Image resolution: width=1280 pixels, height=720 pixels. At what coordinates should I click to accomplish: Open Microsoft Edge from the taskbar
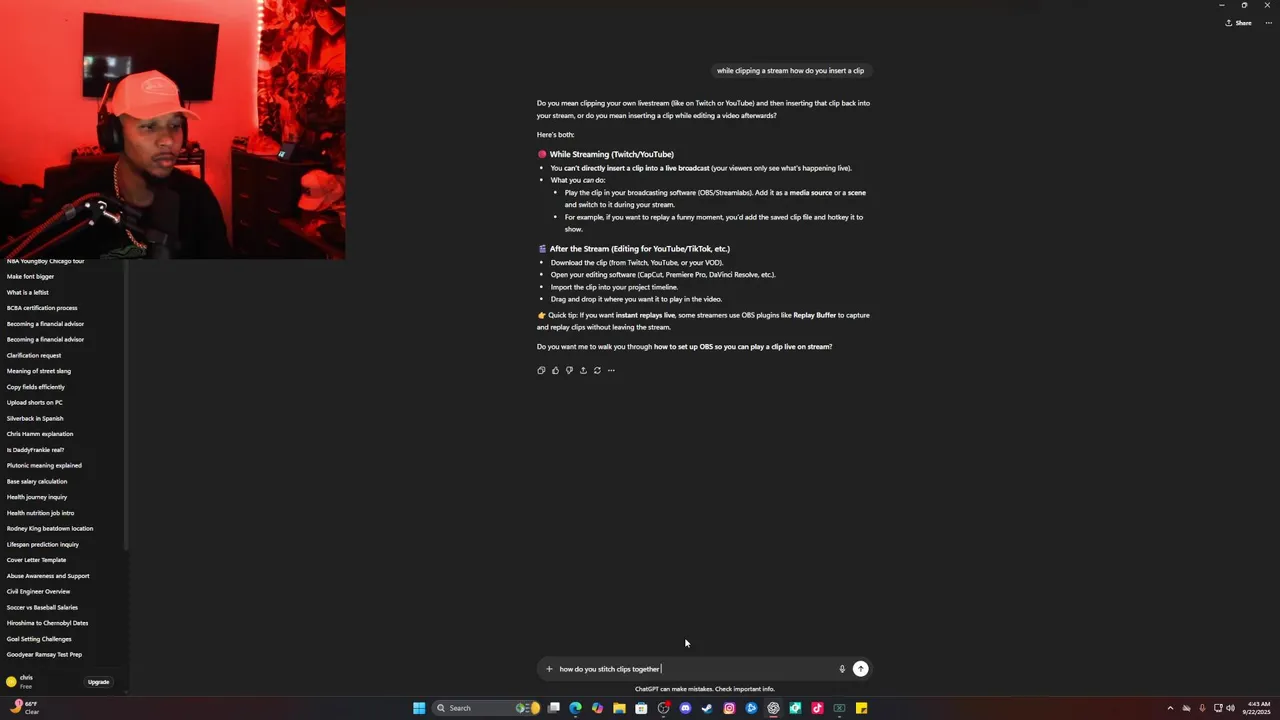(x=575, y=708)
